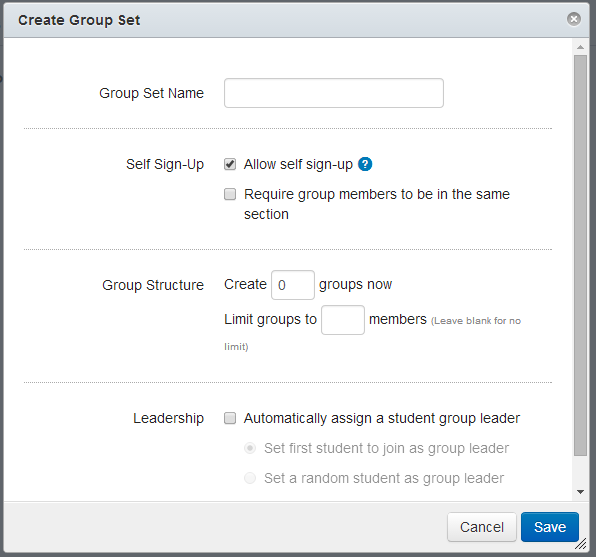The image size is (596, 557).
Task: Check Automatically assign a student group leader
Action: point(230,418)
